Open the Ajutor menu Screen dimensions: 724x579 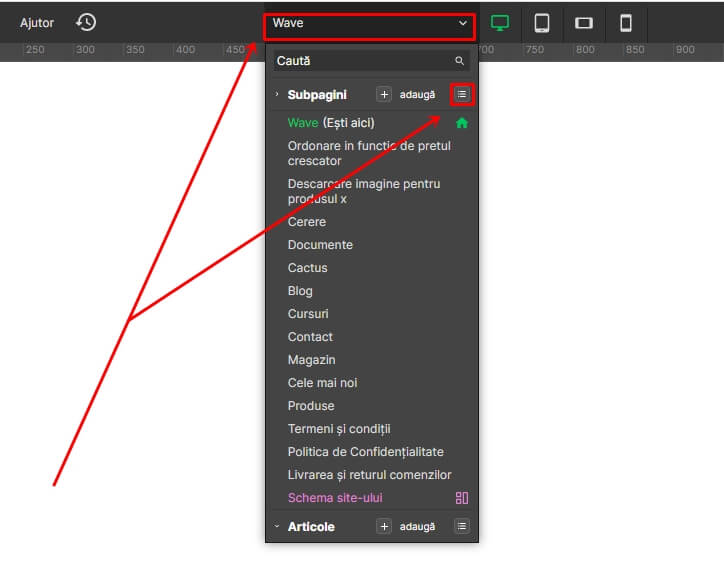pyautogui.click(x=37, y=22)
